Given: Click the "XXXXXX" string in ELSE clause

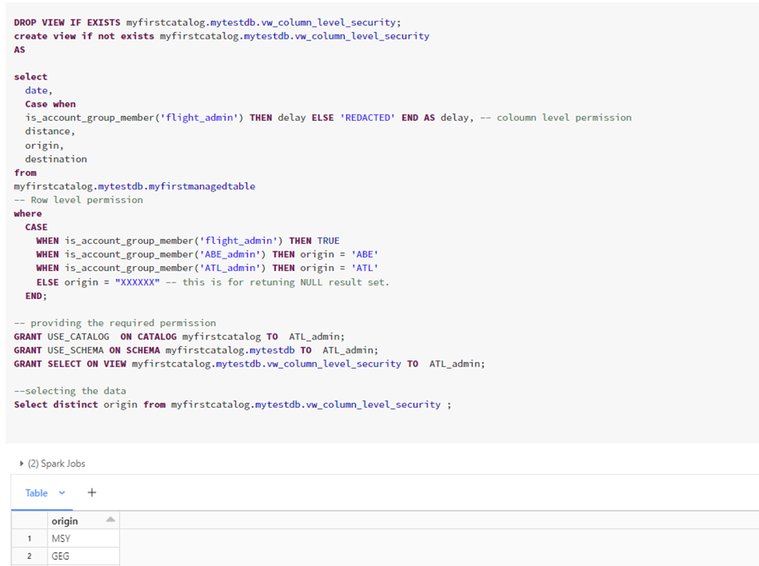Looking at the screenshot, I should 137,282.
